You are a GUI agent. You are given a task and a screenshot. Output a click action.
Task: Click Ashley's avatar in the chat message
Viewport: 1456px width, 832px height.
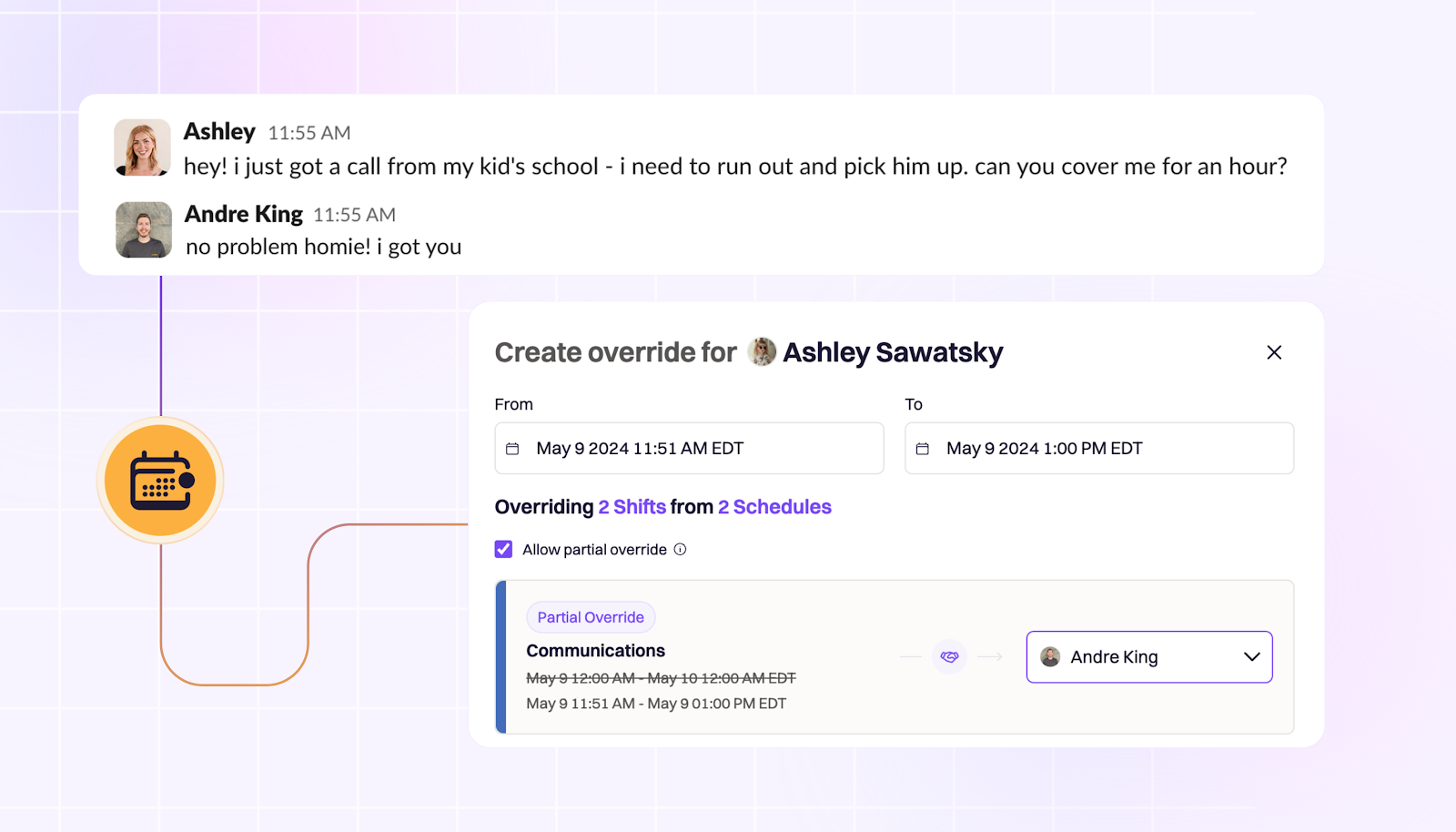(142, 147)
